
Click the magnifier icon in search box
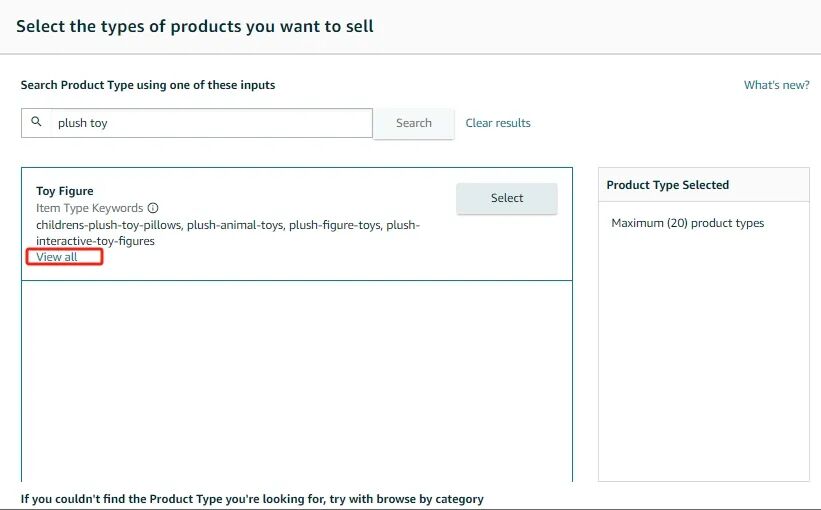click(x=37, y=122)
